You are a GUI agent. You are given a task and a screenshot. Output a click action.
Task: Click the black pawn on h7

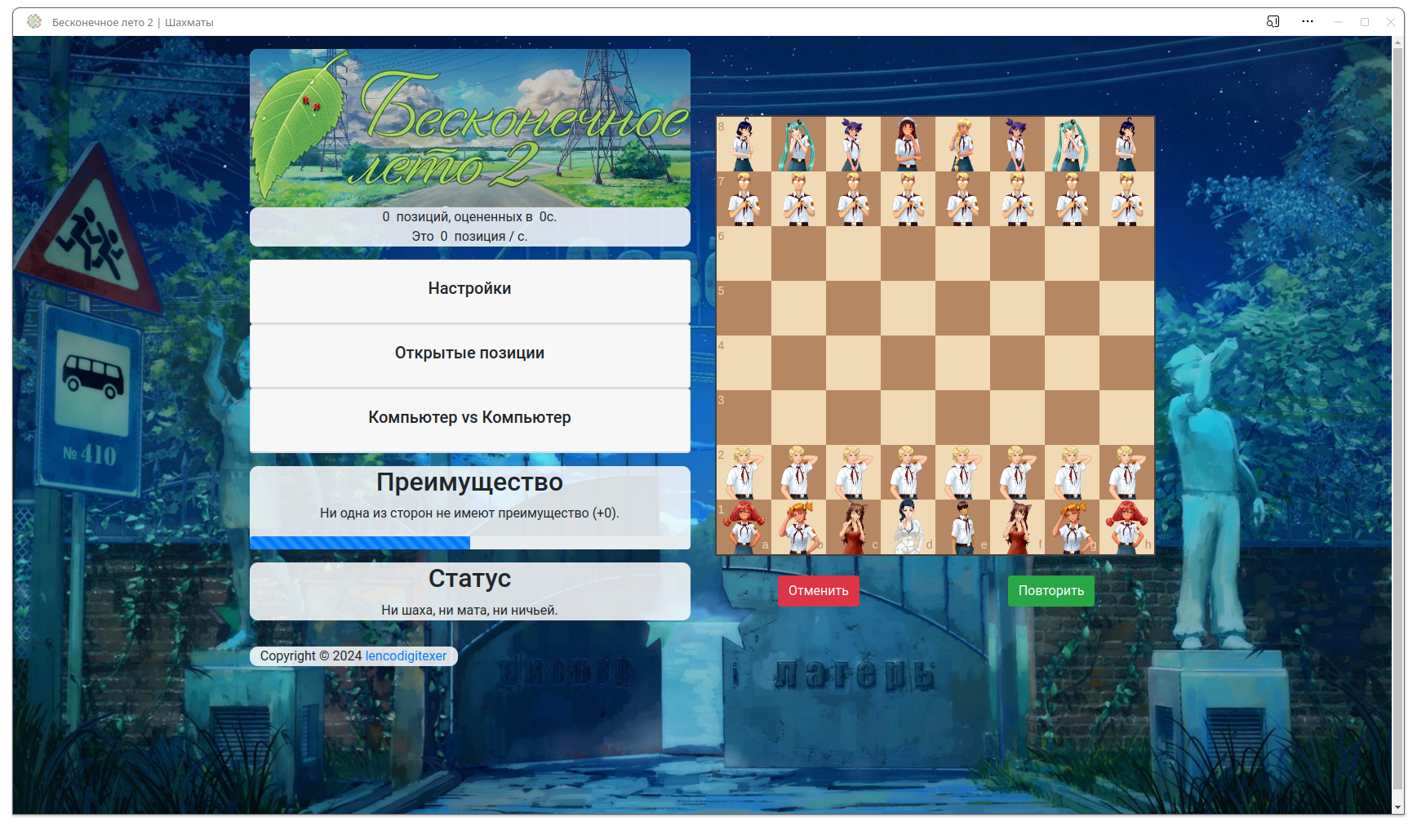[1126, 198]
